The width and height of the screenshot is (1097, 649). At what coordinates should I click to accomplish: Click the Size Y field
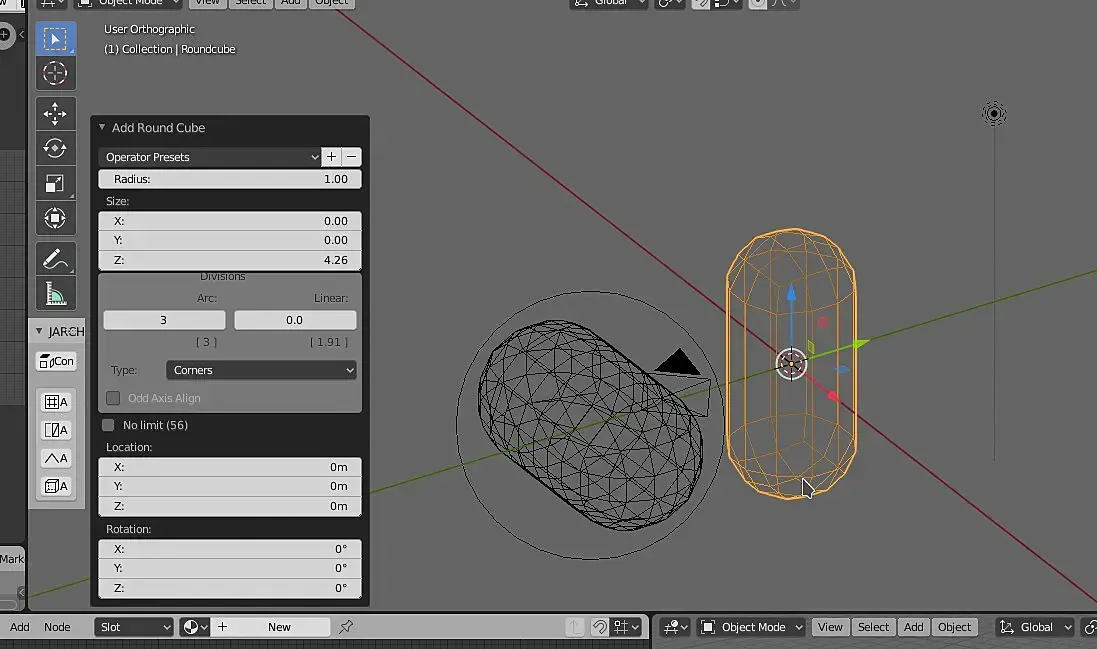click(x=230, y=241)
